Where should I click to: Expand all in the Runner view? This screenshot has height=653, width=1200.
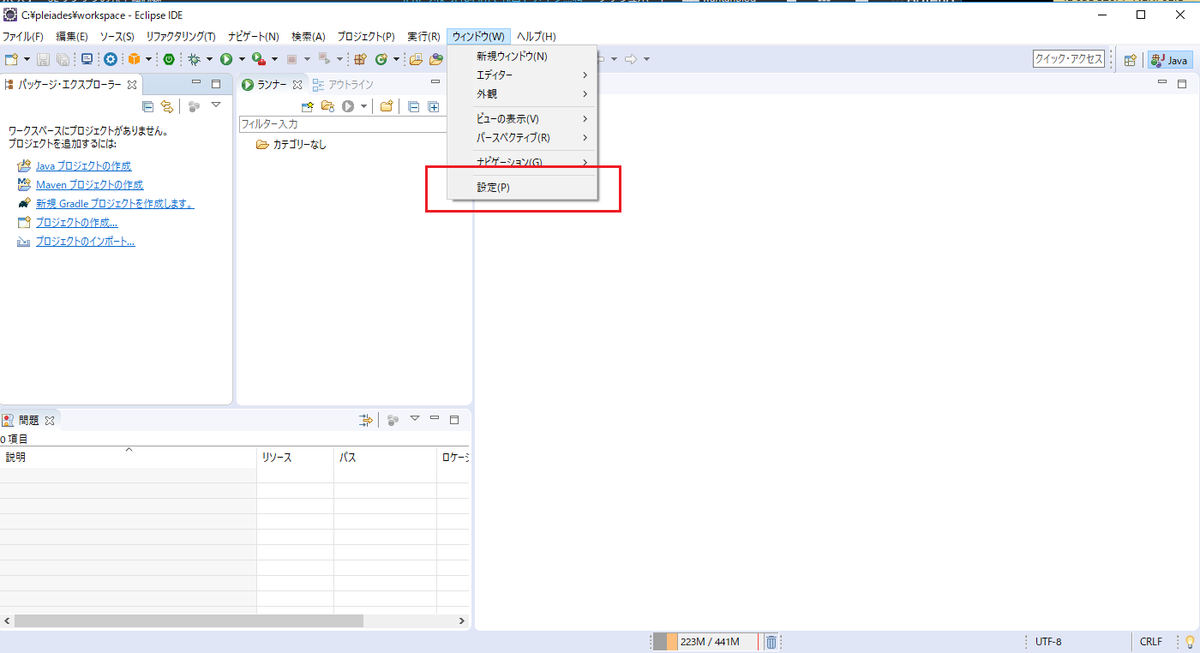[434, 106]
